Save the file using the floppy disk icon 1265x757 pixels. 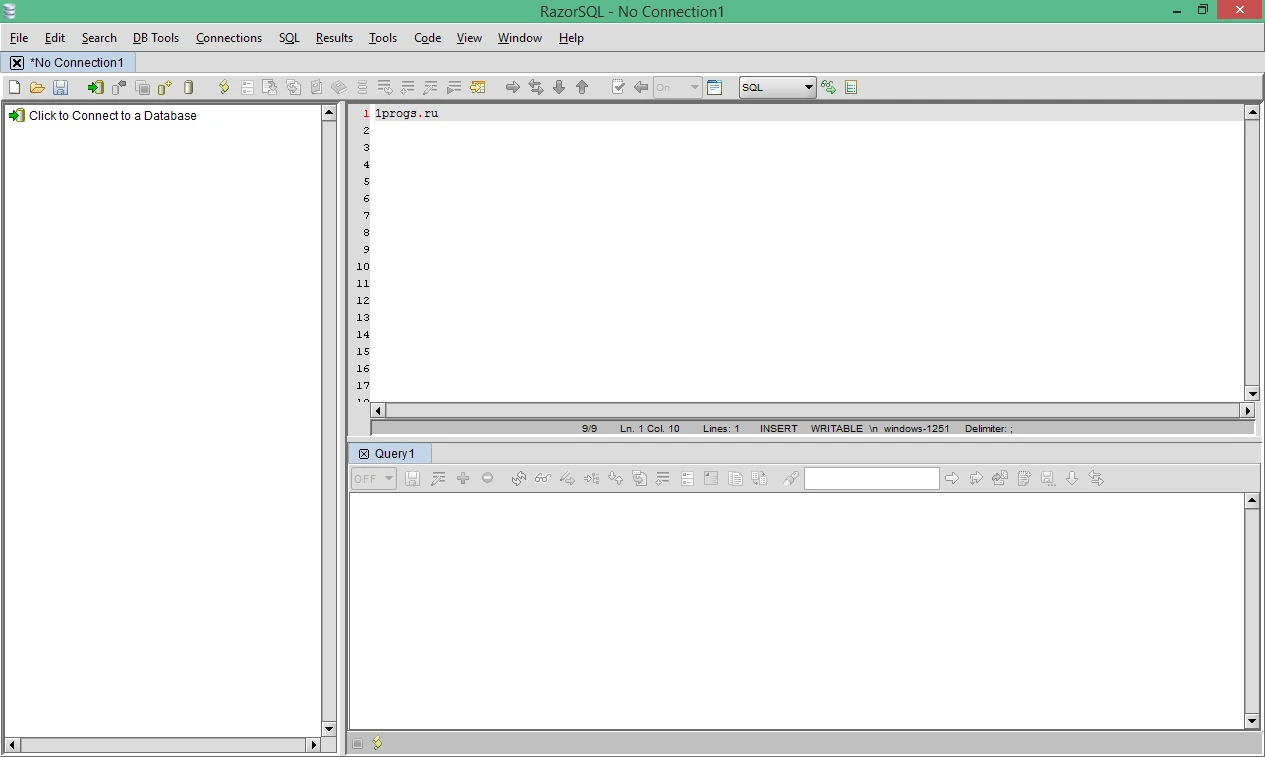[60, 87]
